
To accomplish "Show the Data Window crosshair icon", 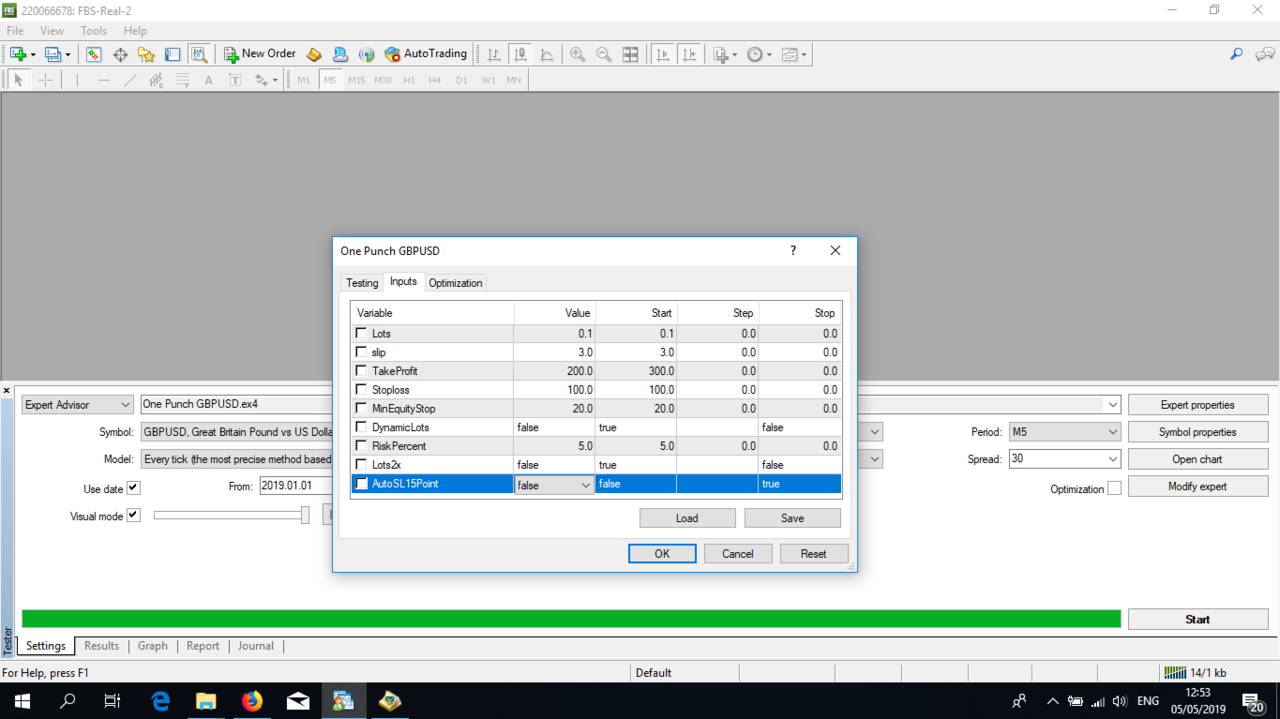I will (120, 54).
